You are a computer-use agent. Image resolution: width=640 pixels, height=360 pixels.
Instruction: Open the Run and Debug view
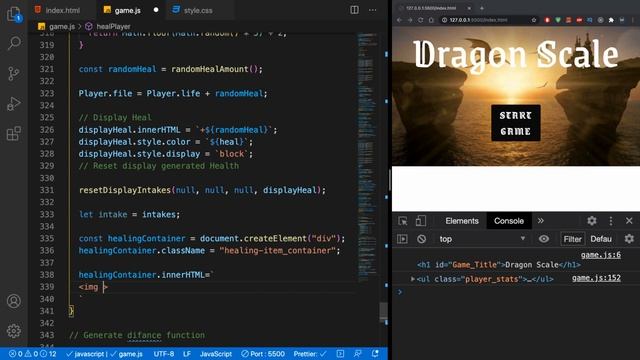(14, 104)
